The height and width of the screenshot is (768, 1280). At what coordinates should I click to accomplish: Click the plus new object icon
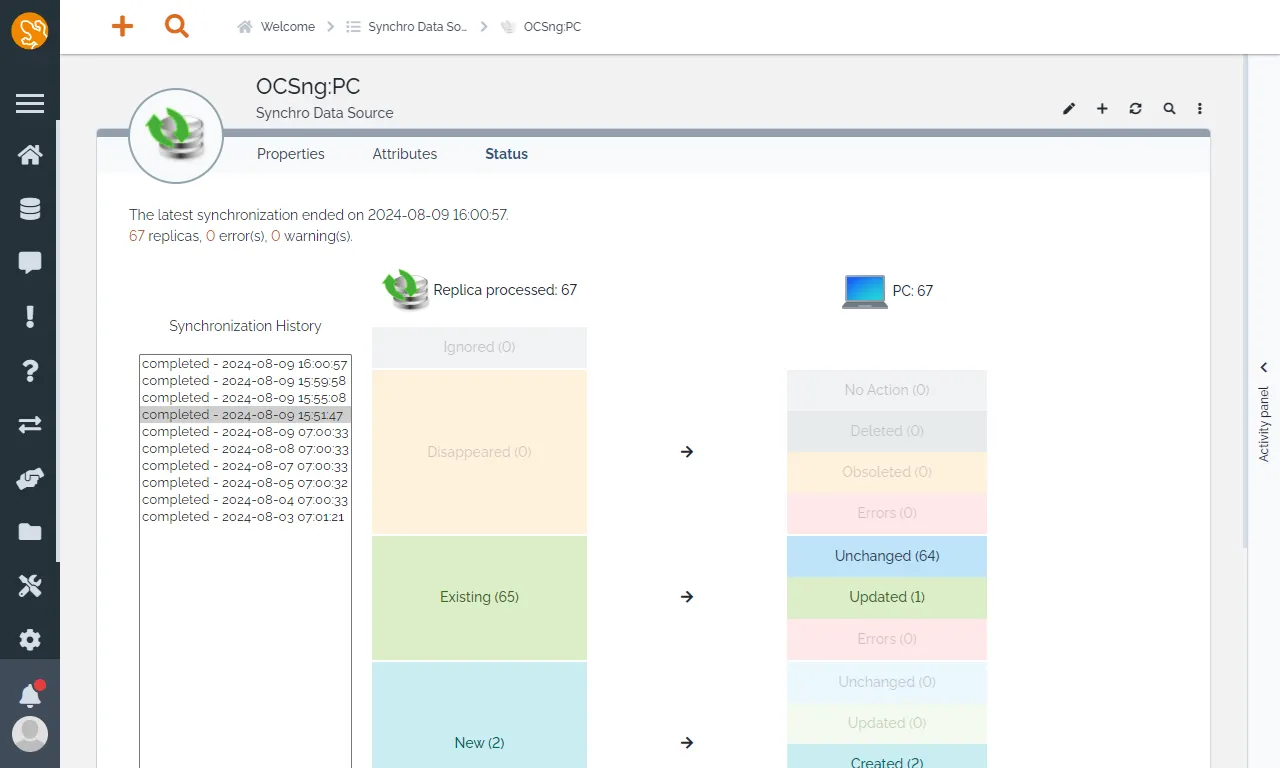click(1102, 108)
